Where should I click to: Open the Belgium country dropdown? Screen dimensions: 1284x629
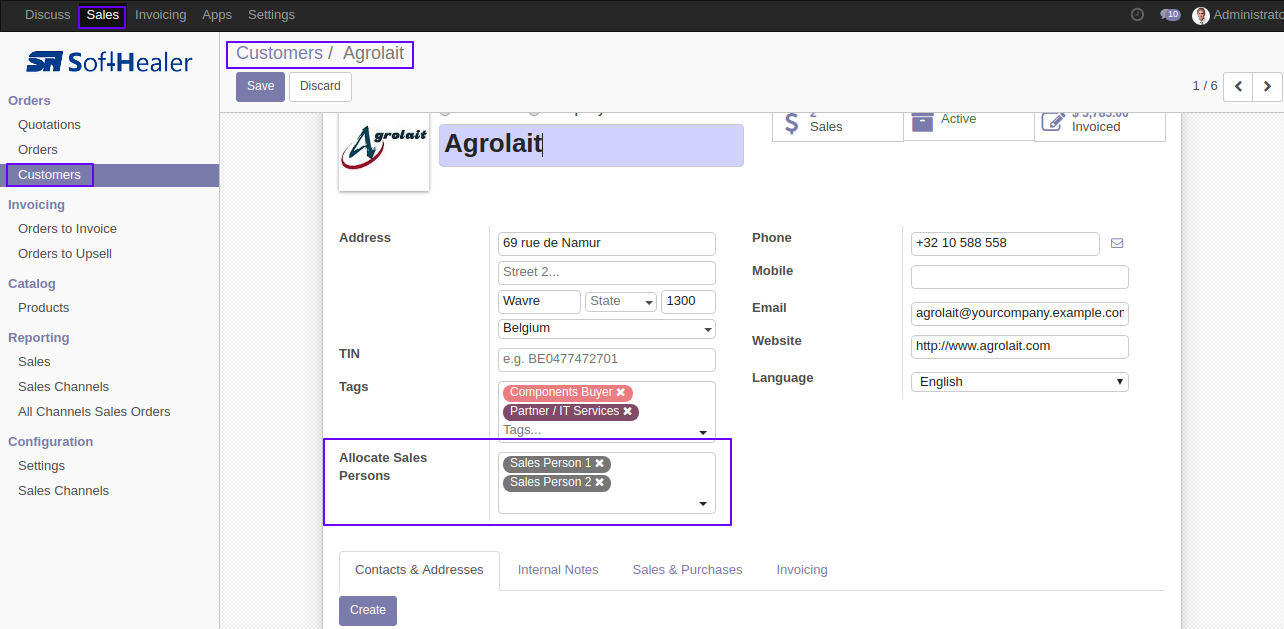[x=607, y=329]
